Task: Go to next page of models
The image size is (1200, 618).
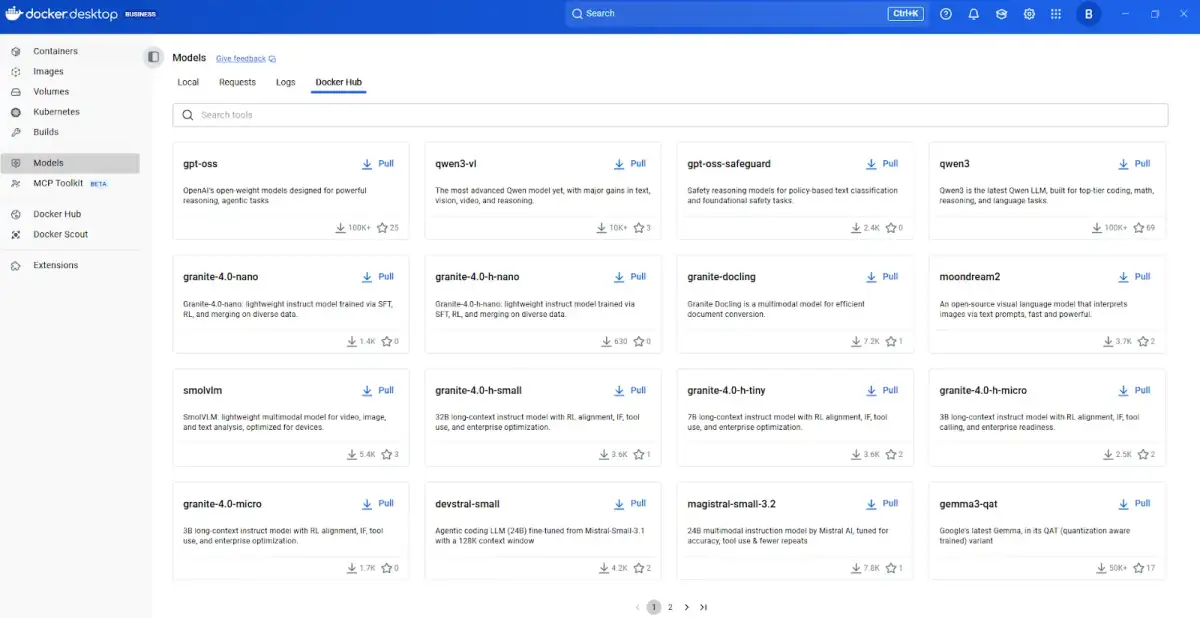Action: 686,607
